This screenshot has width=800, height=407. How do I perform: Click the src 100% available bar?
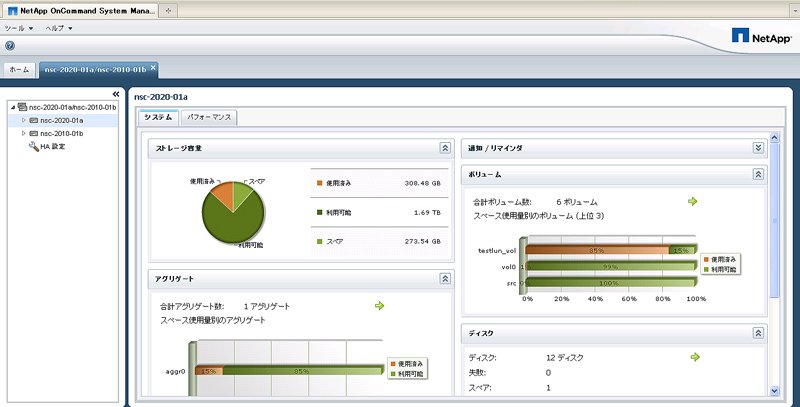611,283
